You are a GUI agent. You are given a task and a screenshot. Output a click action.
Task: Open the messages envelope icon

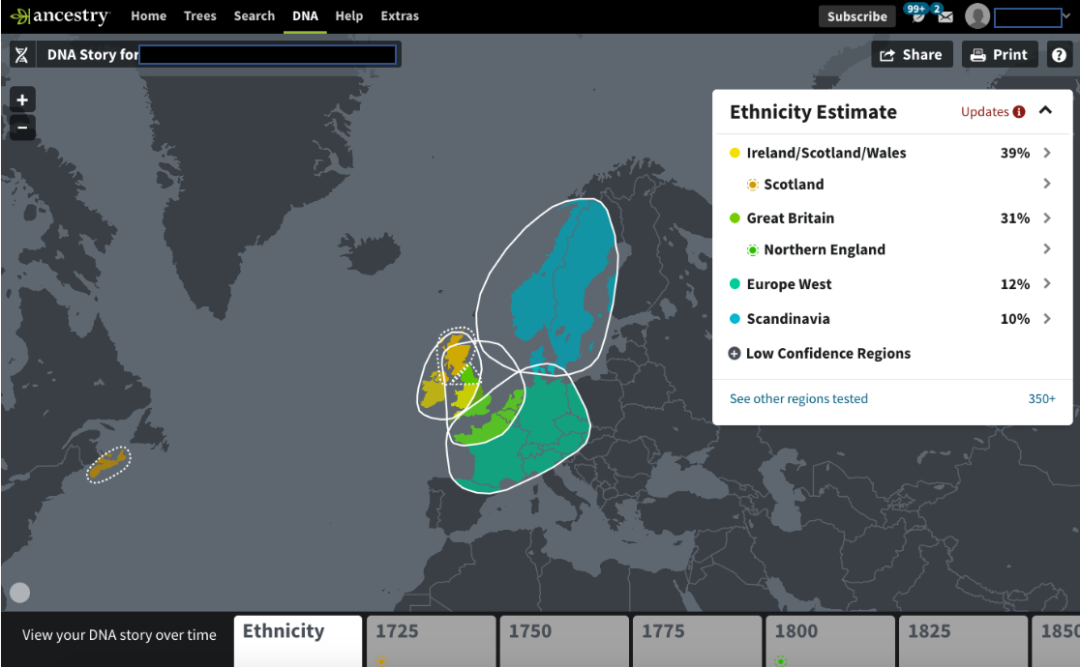945,17
